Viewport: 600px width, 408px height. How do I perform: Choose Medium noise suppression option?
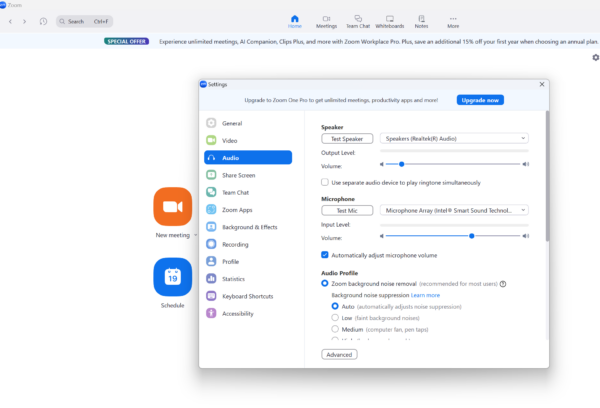pyautogui.click(x=336, y=329)
